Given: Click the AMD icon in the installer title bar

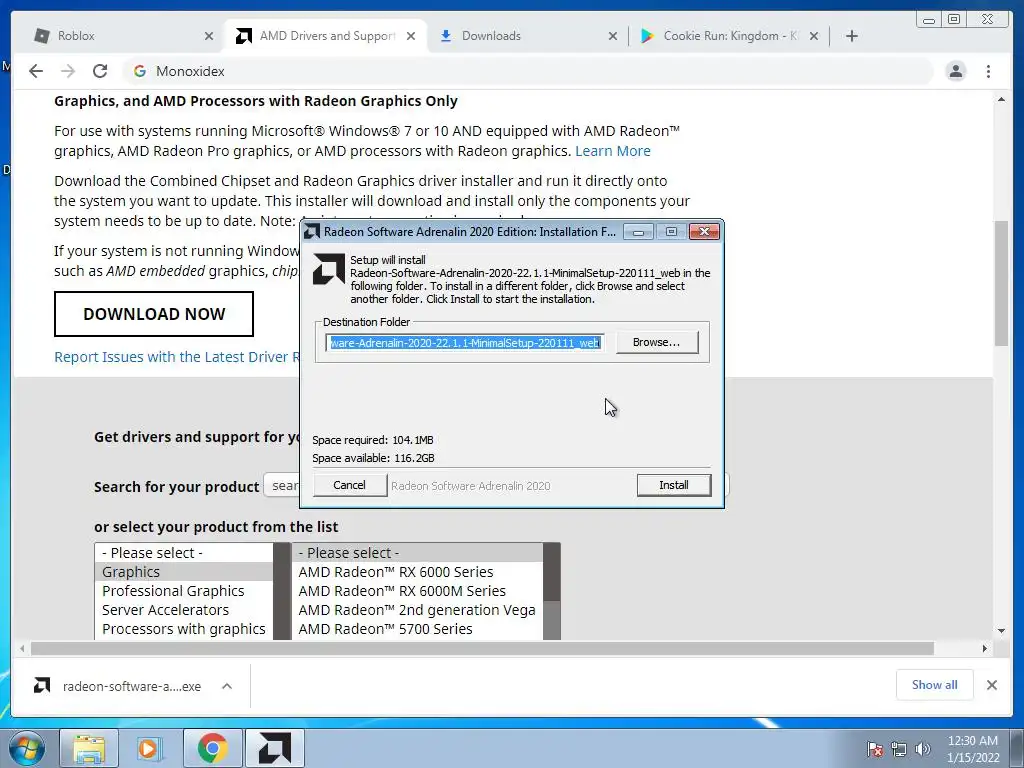Looking at the screenshot, I should [x=312, y=232].
